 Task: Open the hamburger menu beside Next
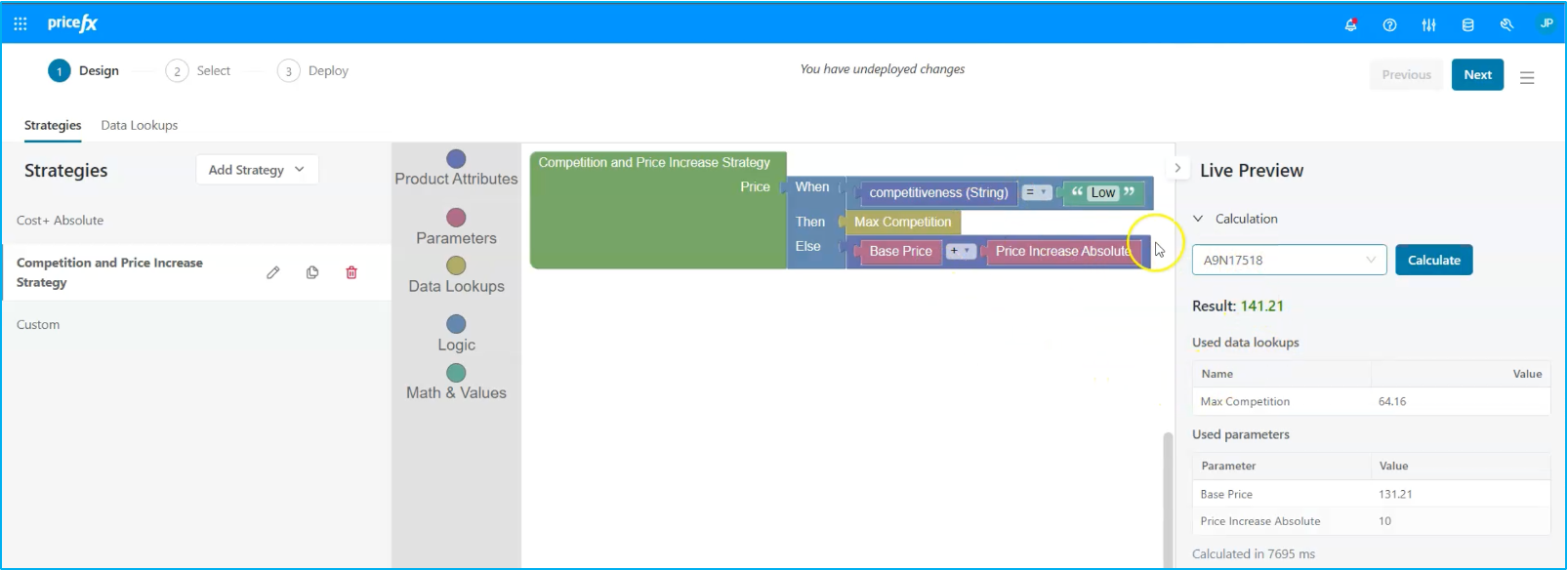[x=1527, y=77]
